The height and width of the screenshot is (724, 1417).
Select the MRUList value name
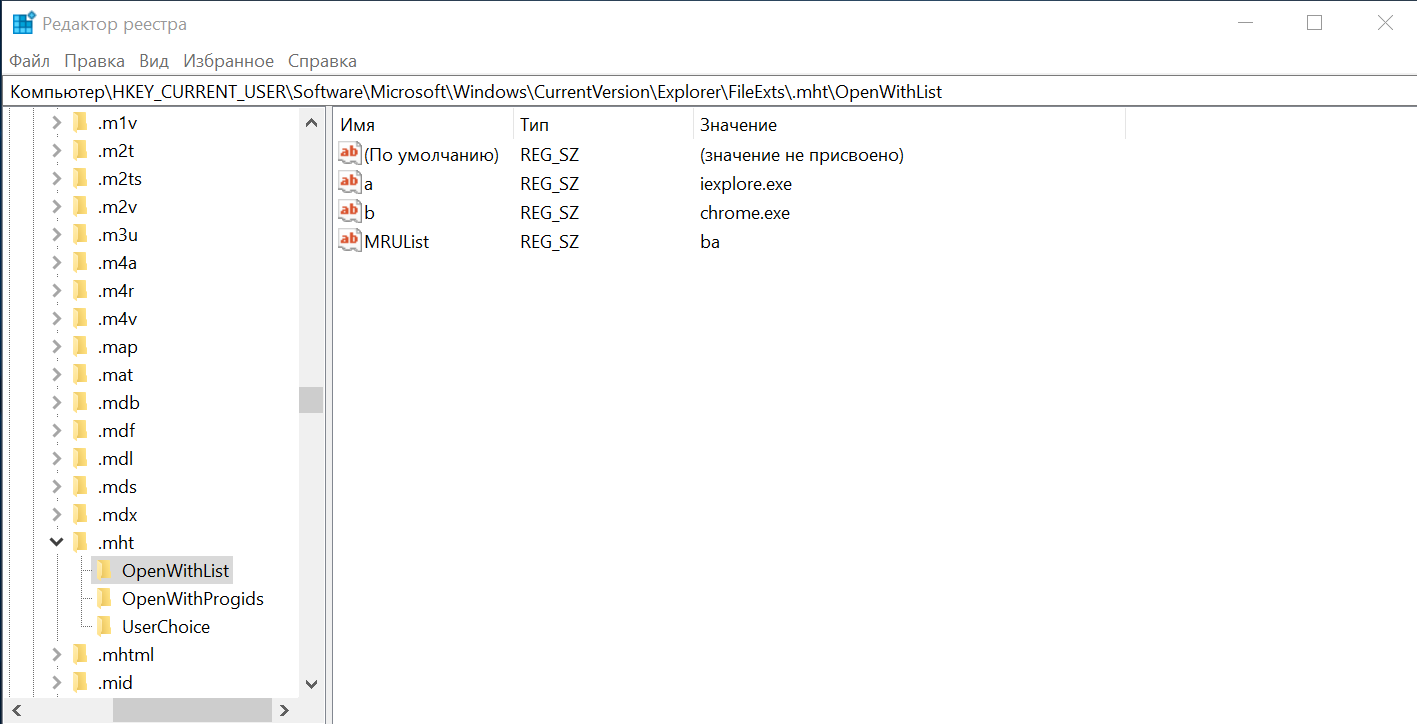coord(396,242)
